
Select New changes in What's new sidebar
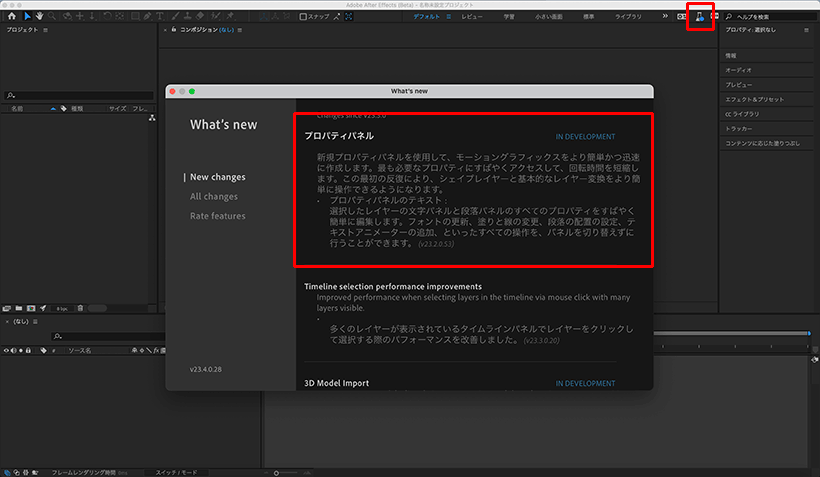(x=218, y=177)
